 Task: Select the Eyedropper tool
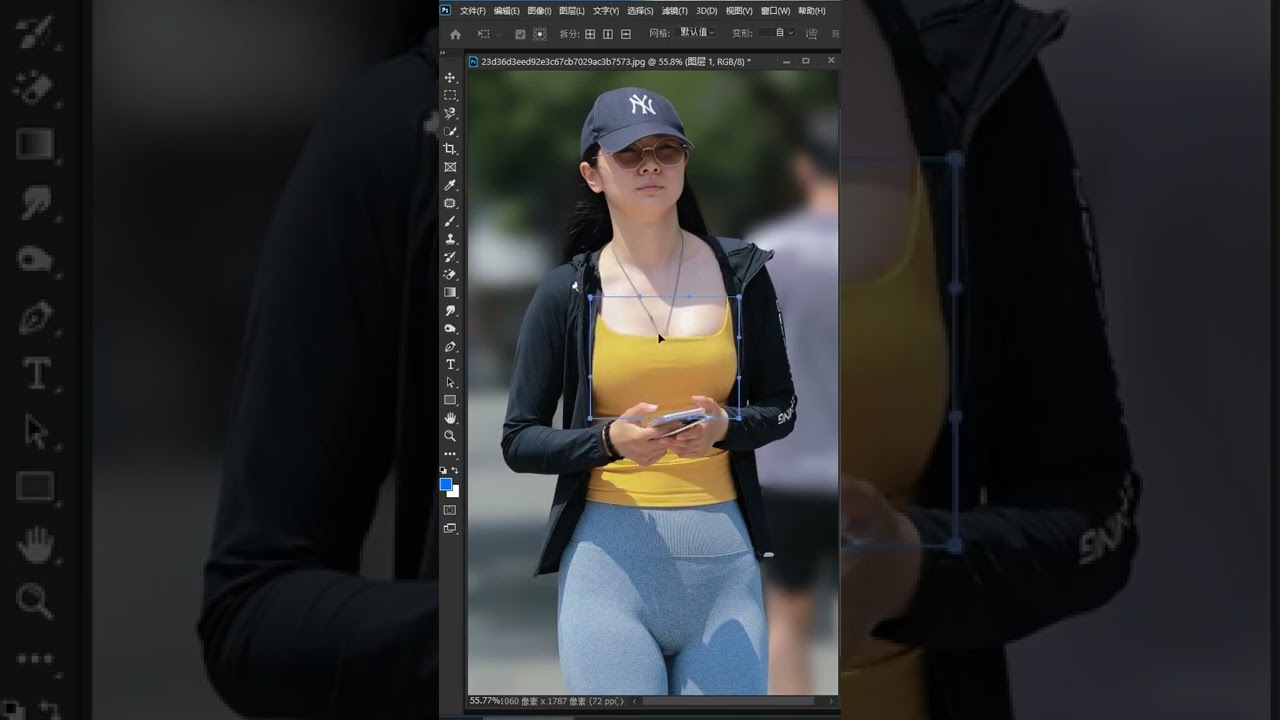(450, 185)
